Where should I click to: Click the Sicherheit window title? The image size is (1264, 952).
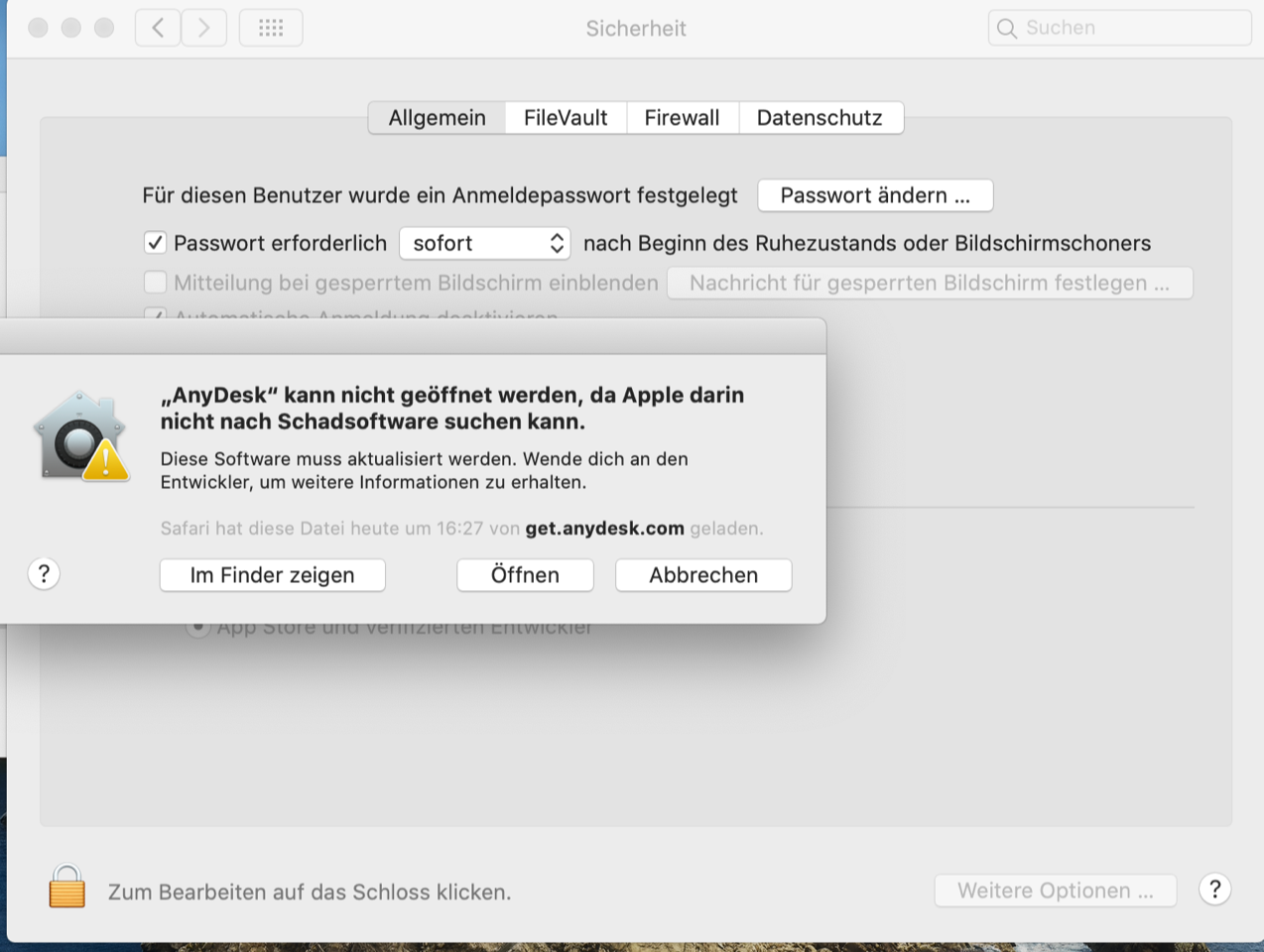pos(636,29)
